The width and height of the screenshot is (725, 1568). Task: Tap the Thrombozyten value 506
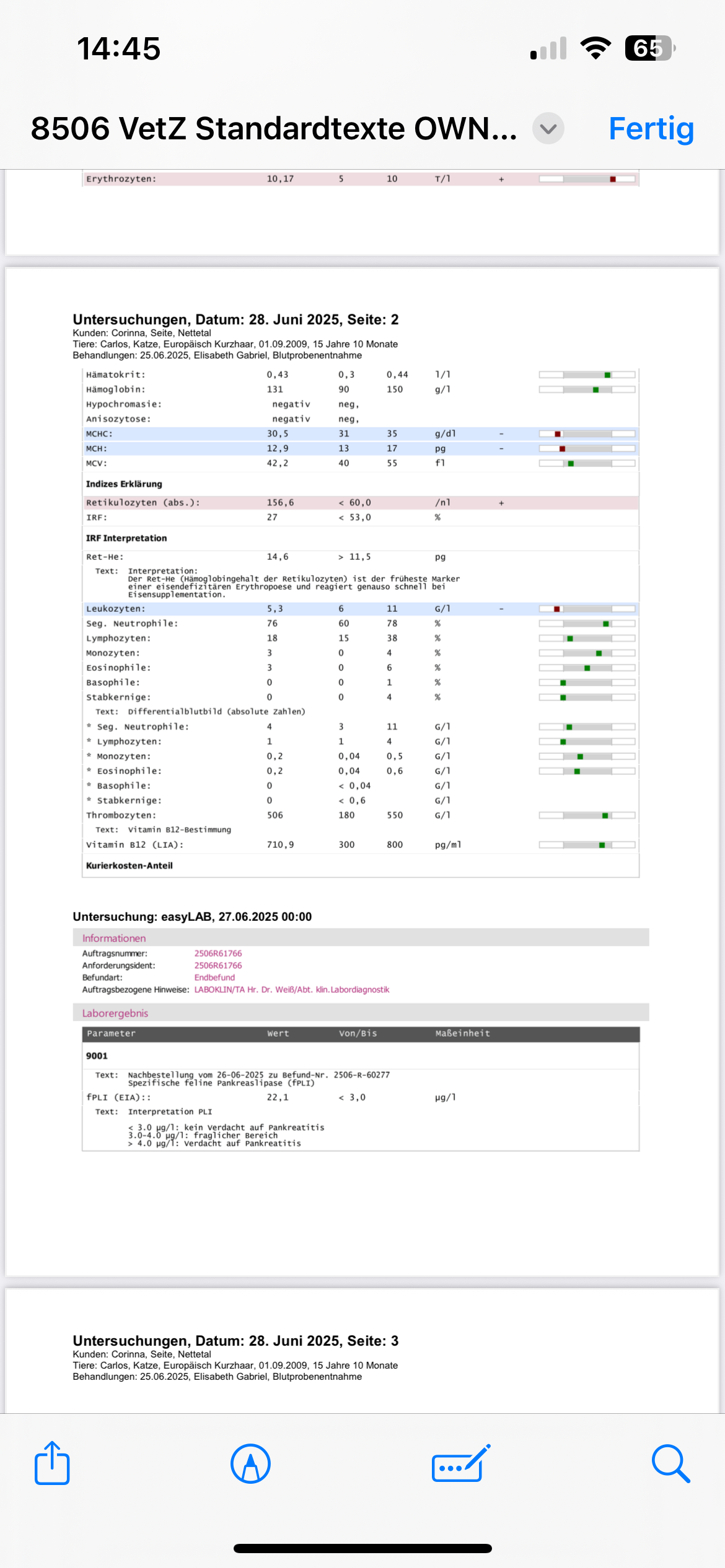[x=275, y=815]
